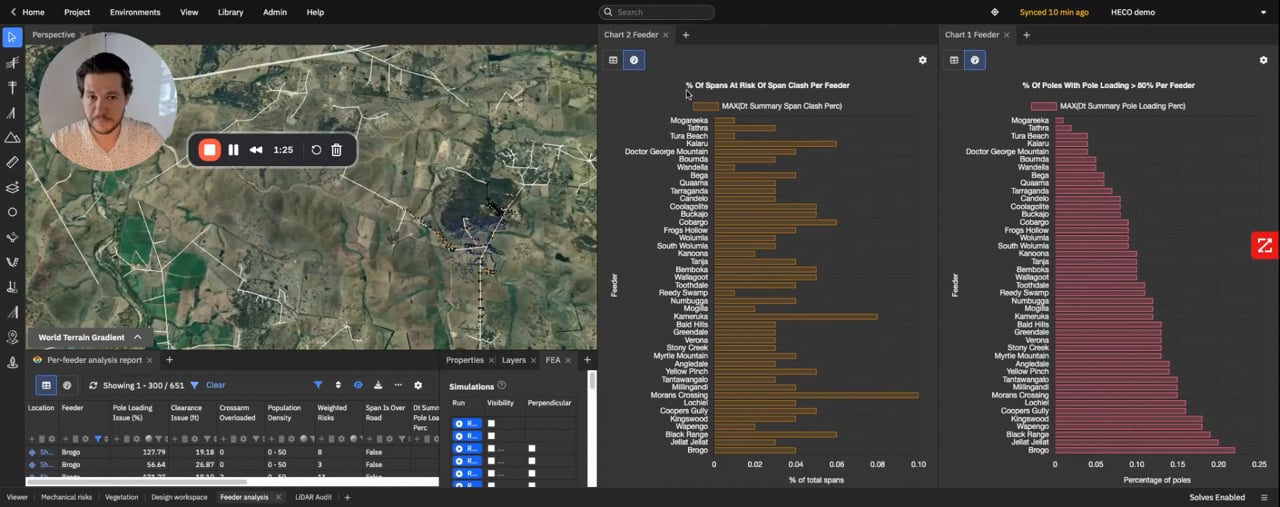Open Chart 2 Feeder settings gear
This screenshot has width=1280, height=507.
pos(922,60)
